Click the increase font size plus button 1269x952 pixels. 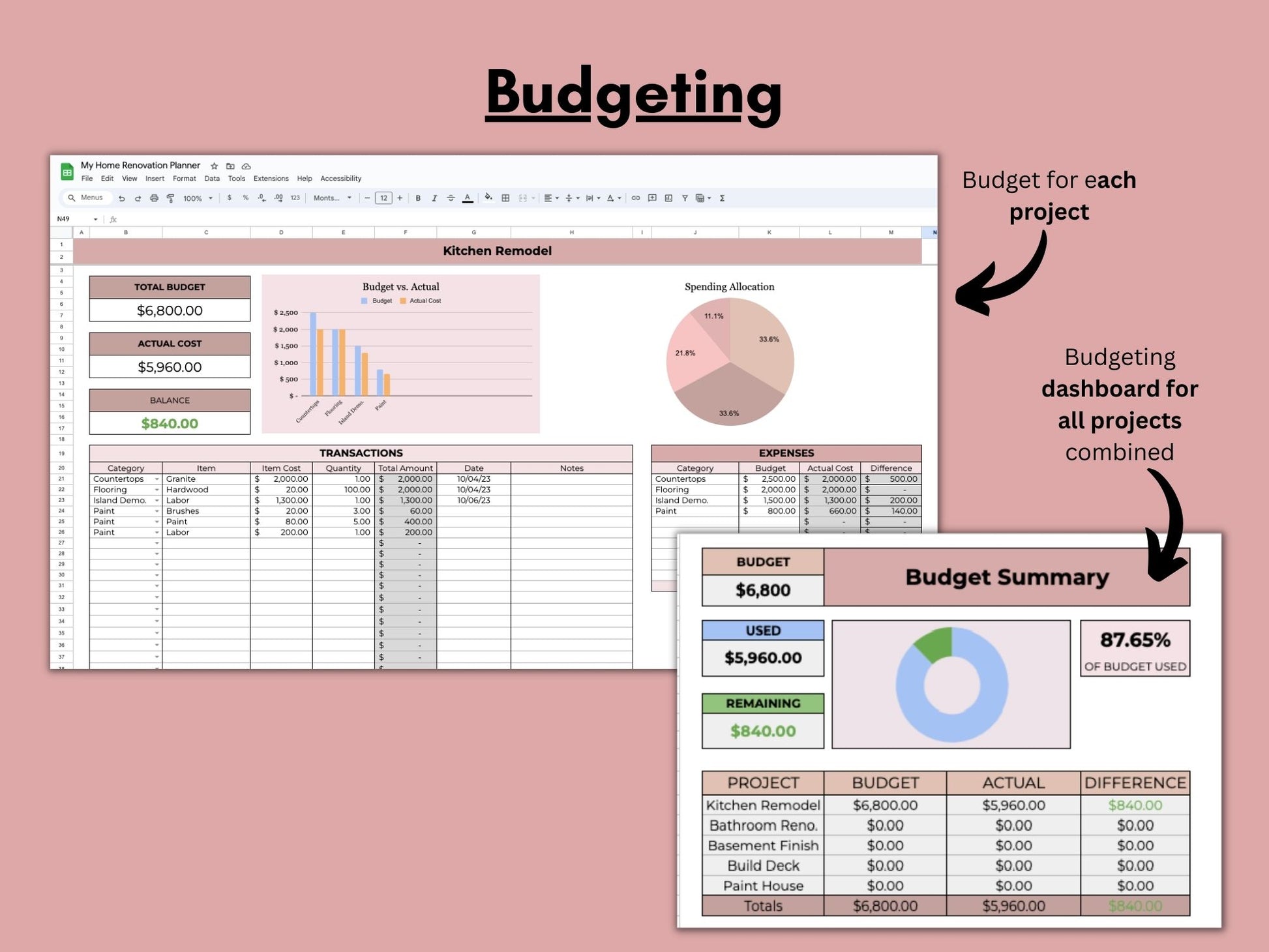click(400, 198)
